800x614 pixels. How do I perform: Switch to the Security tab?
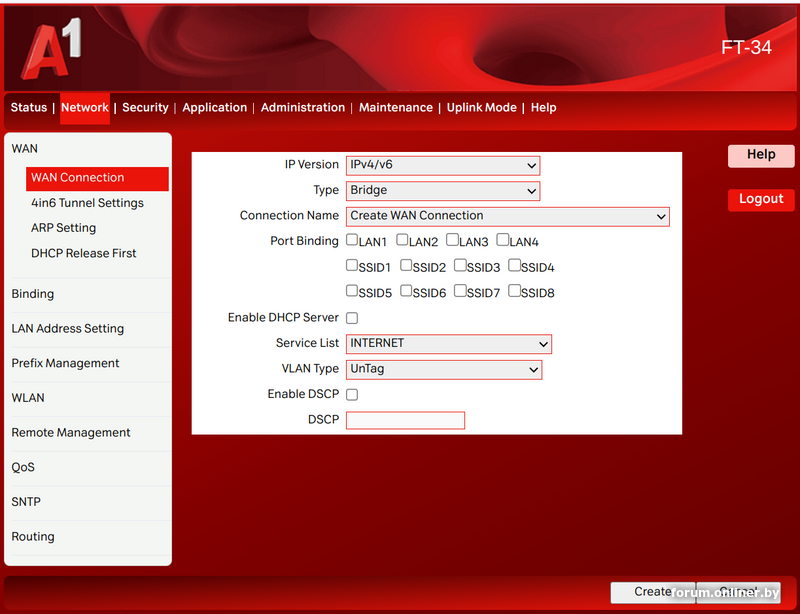tap(145, 108)
